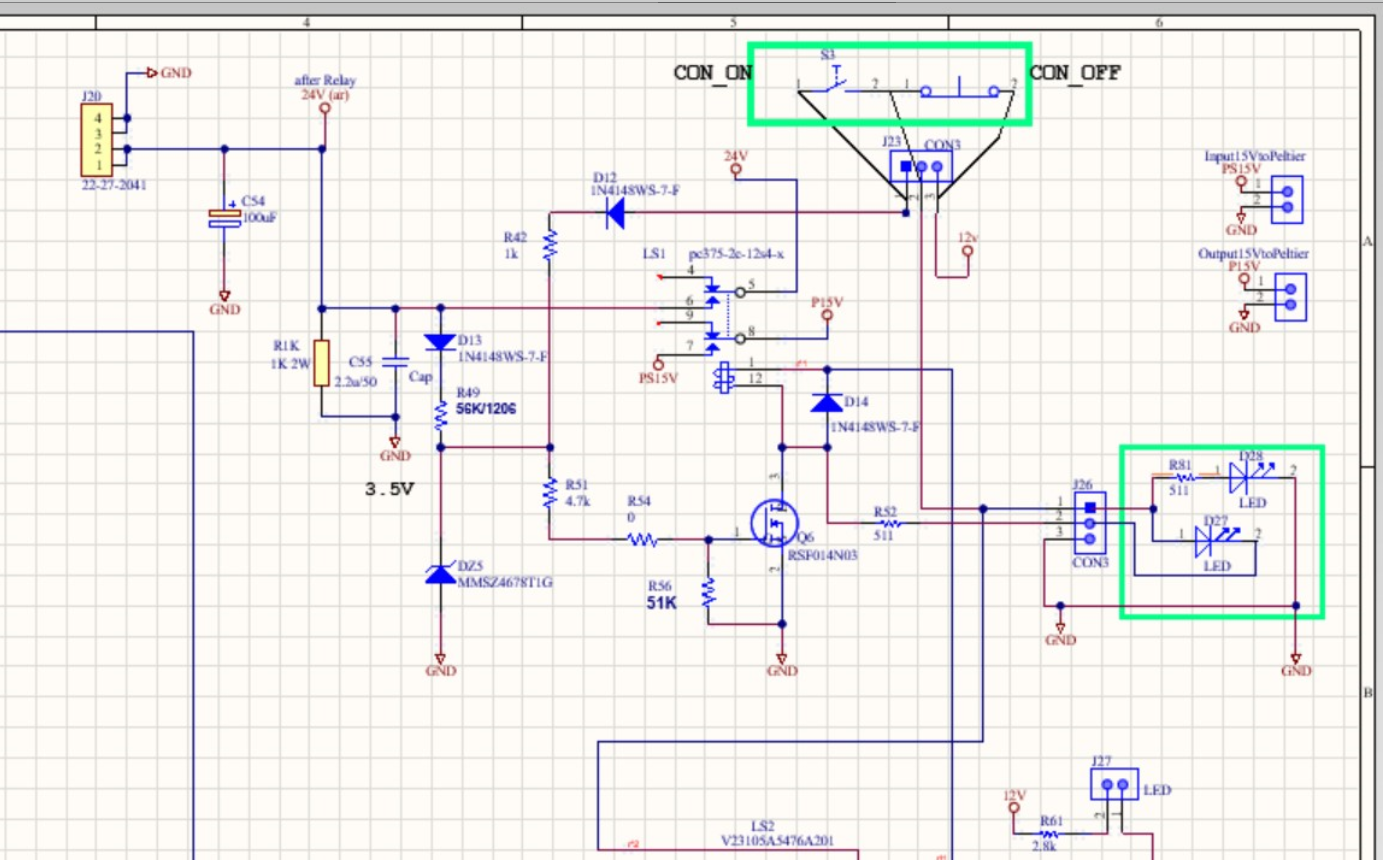The width and height of the screenshot is (1383, 867).
Task: Select the Input15VtoPeltier connector symbol
Action: coord(1289,199)
